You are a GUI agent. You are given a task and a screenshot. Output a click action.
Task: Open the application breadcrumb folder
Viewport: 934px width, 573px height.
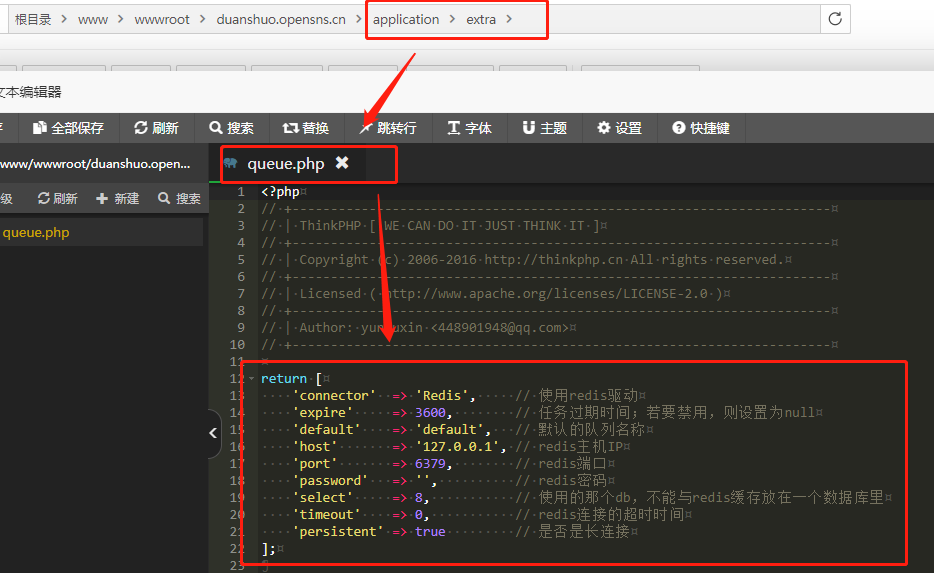(x=406, y=20)
